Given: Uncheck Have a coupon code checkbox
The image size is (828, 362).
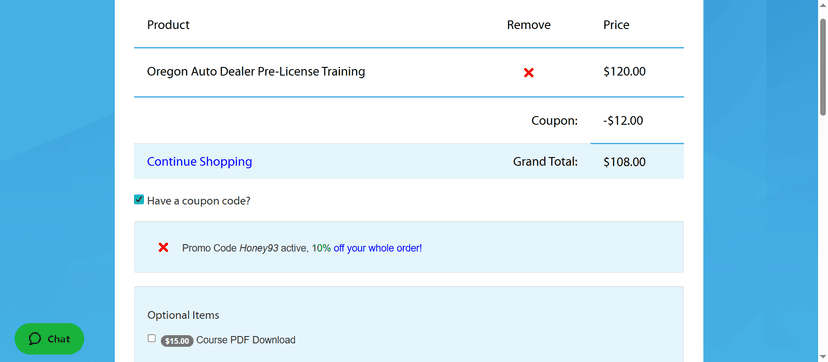Looking at the screenshot, I should (139, 199).
